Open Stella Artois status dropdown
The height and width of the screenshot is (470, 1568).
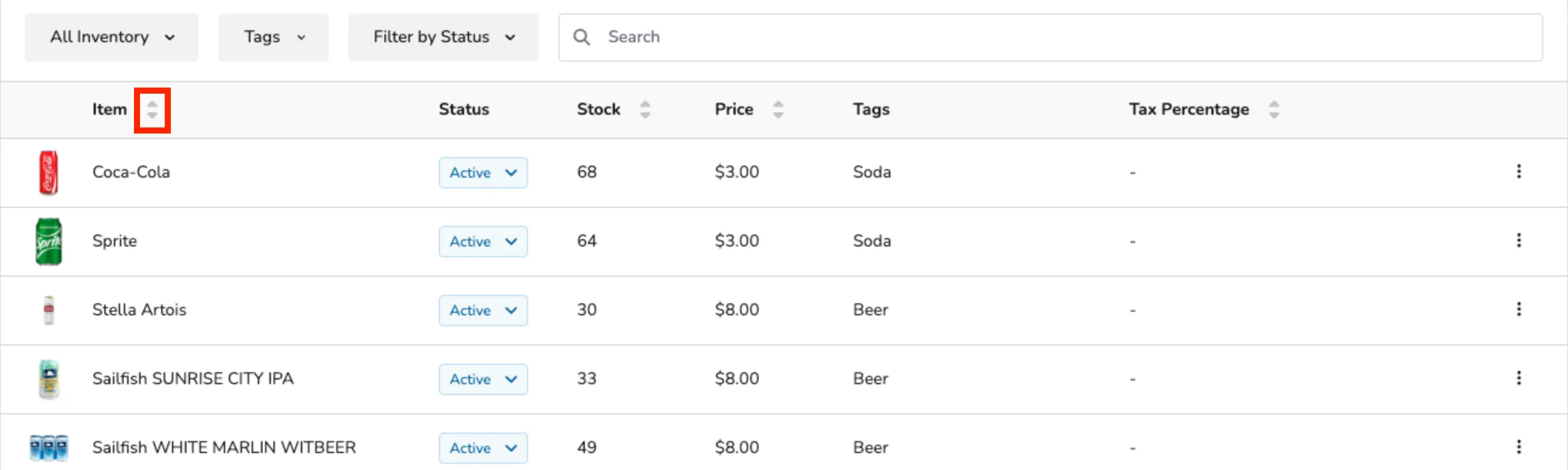pos(483,311)
